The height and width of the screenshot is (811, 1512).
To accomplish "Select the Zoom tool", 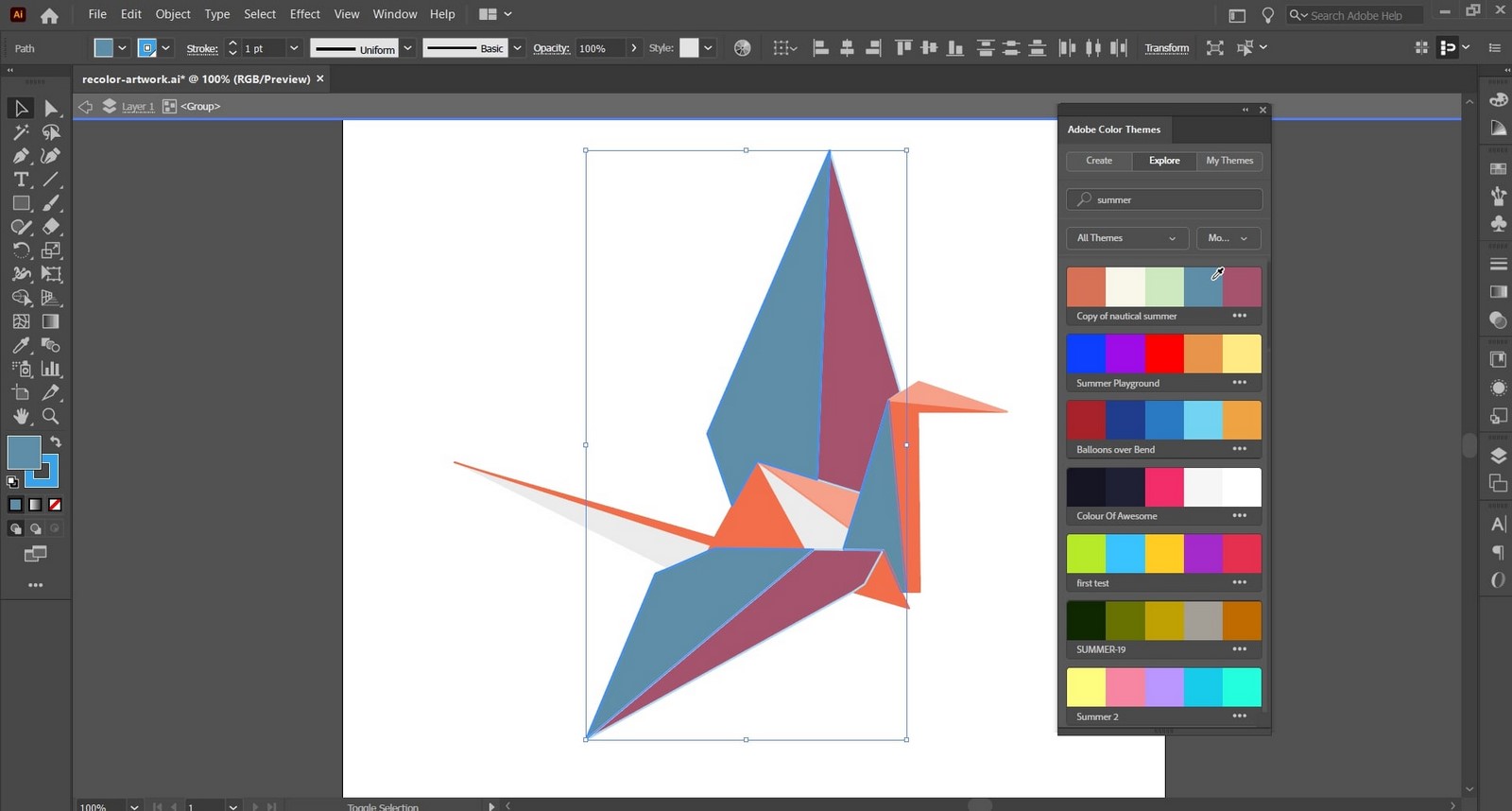I will [x=51, y=416].
